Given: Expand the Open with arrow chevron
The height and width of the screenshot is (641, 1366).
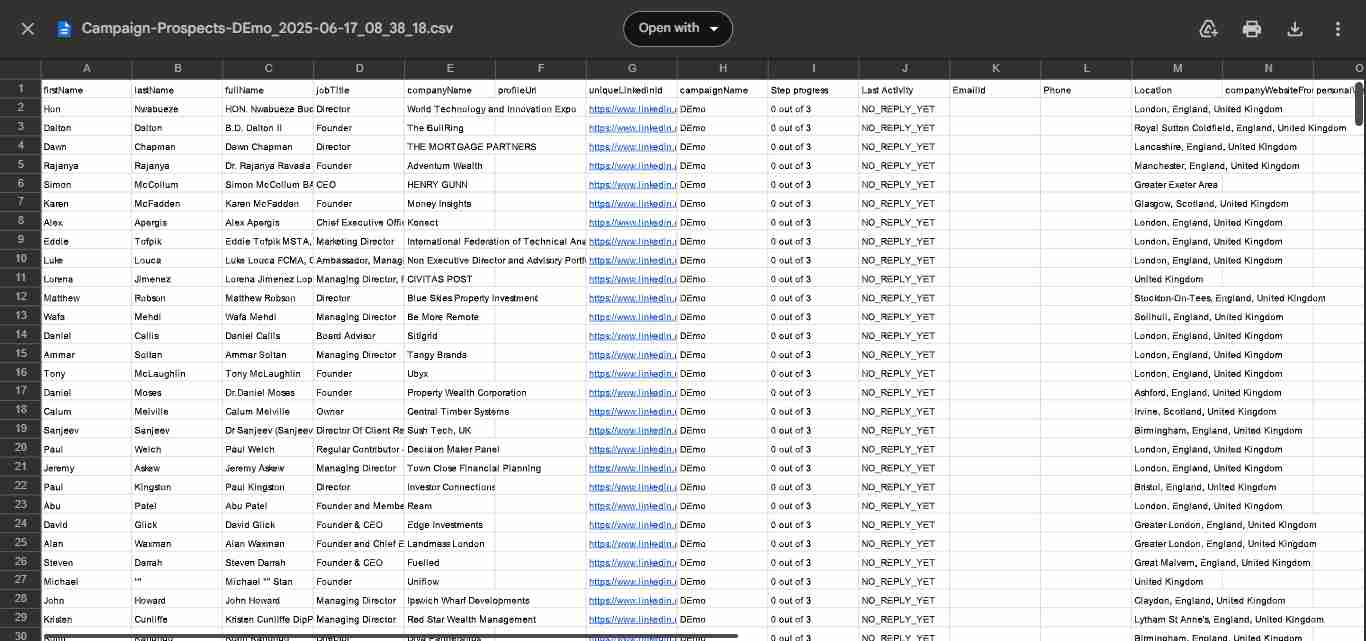Looking at the screenshot, I should (x=714, y=28).
